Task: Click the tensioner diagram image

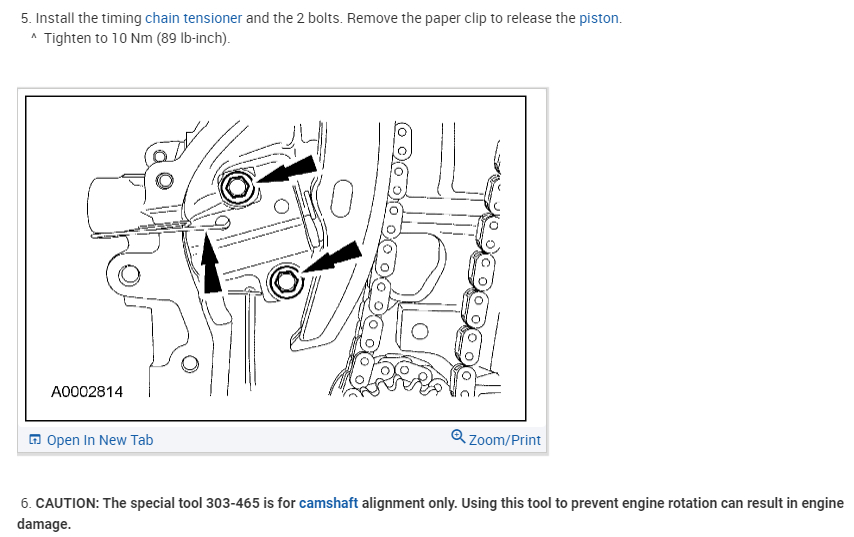Action: pyautogui.click(x=276, y=258)
